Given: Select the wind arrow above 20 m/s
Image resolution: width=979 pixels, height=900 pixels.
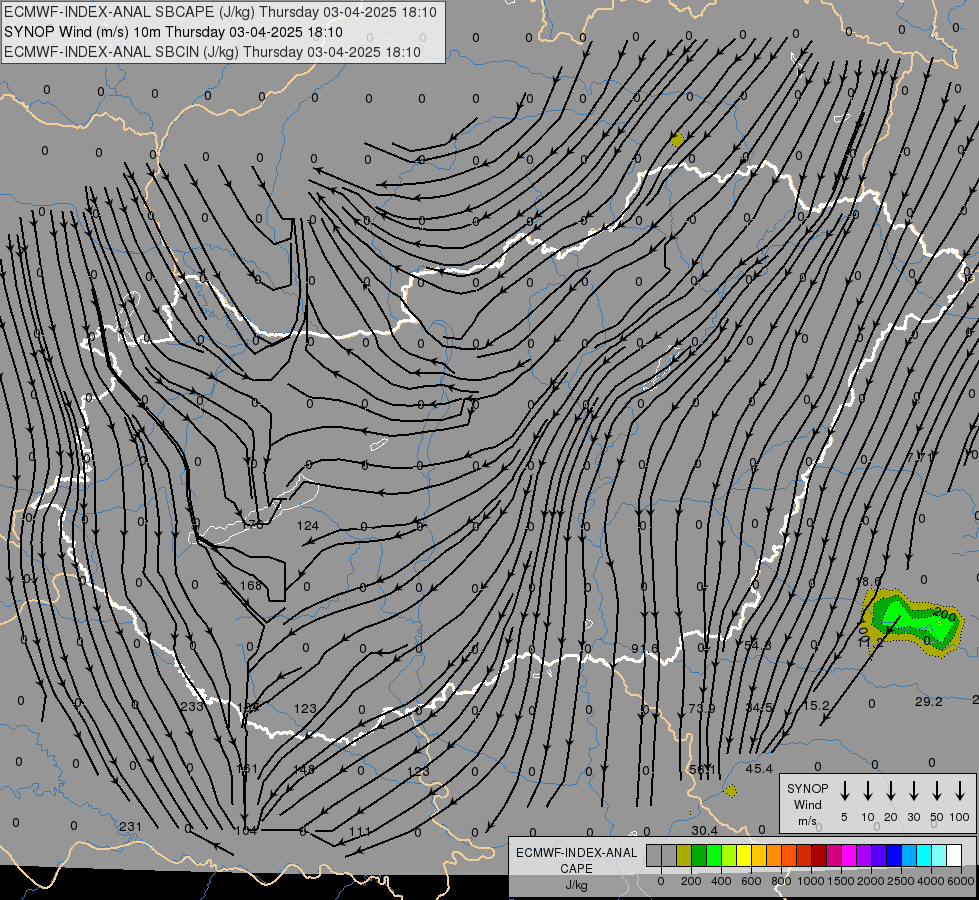Looking at the screenshot, I should pyautogui.click(x=890, y=791).
